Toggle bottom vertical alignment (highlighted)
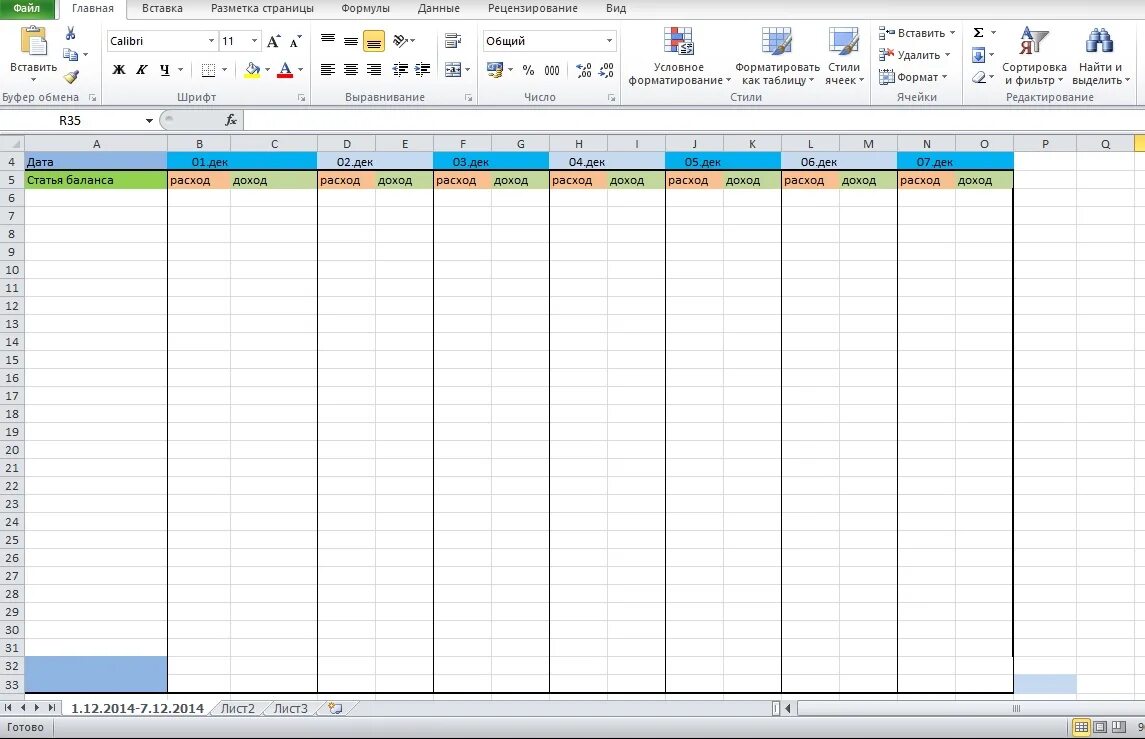The width and height of the screenshot is (1145, 739). coord(373,42)
